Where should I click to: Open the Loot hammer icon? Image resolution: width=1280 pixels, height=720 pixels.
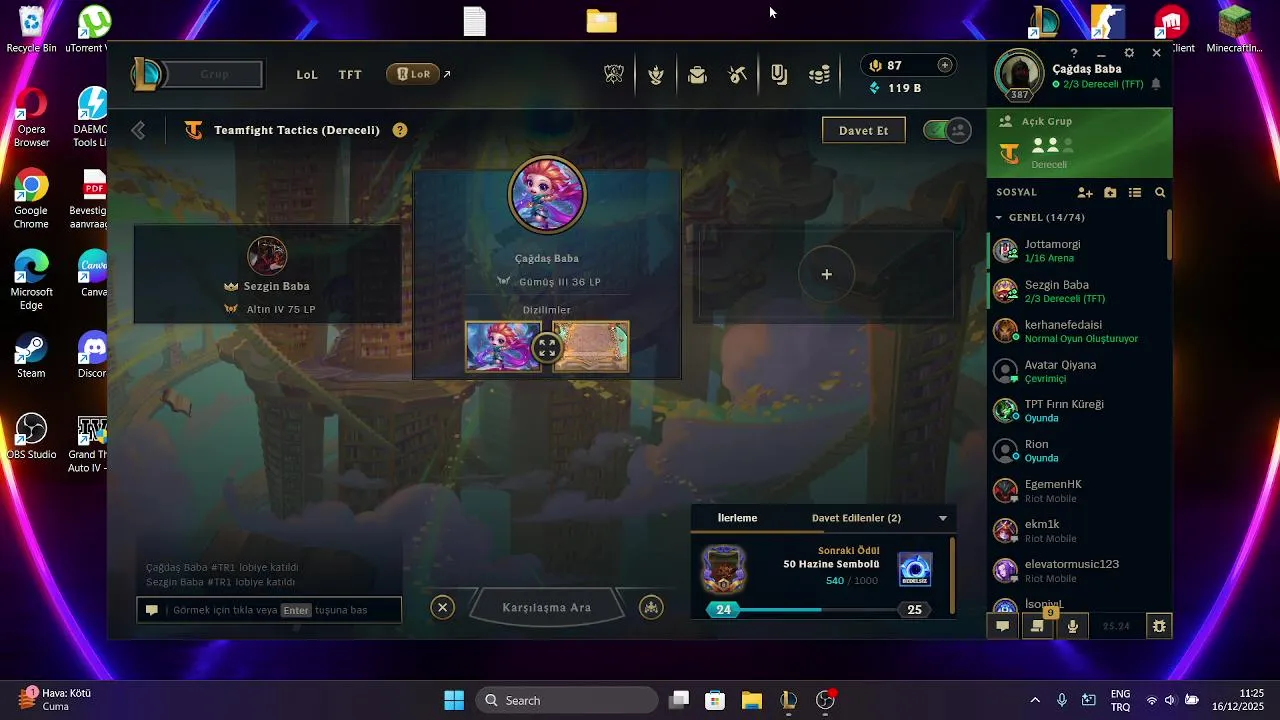click(738, 74)
